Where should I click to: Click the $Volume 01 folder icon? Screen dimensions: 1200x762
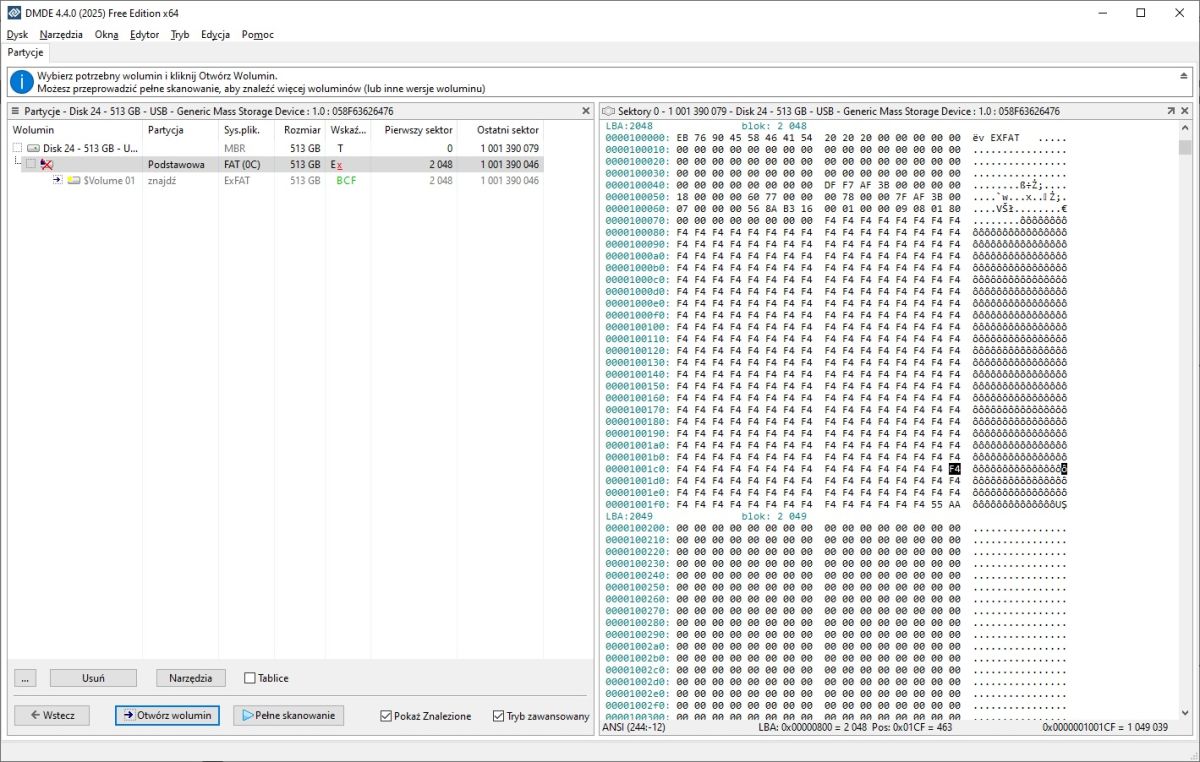pyautogui.click(x=74, y=180)
